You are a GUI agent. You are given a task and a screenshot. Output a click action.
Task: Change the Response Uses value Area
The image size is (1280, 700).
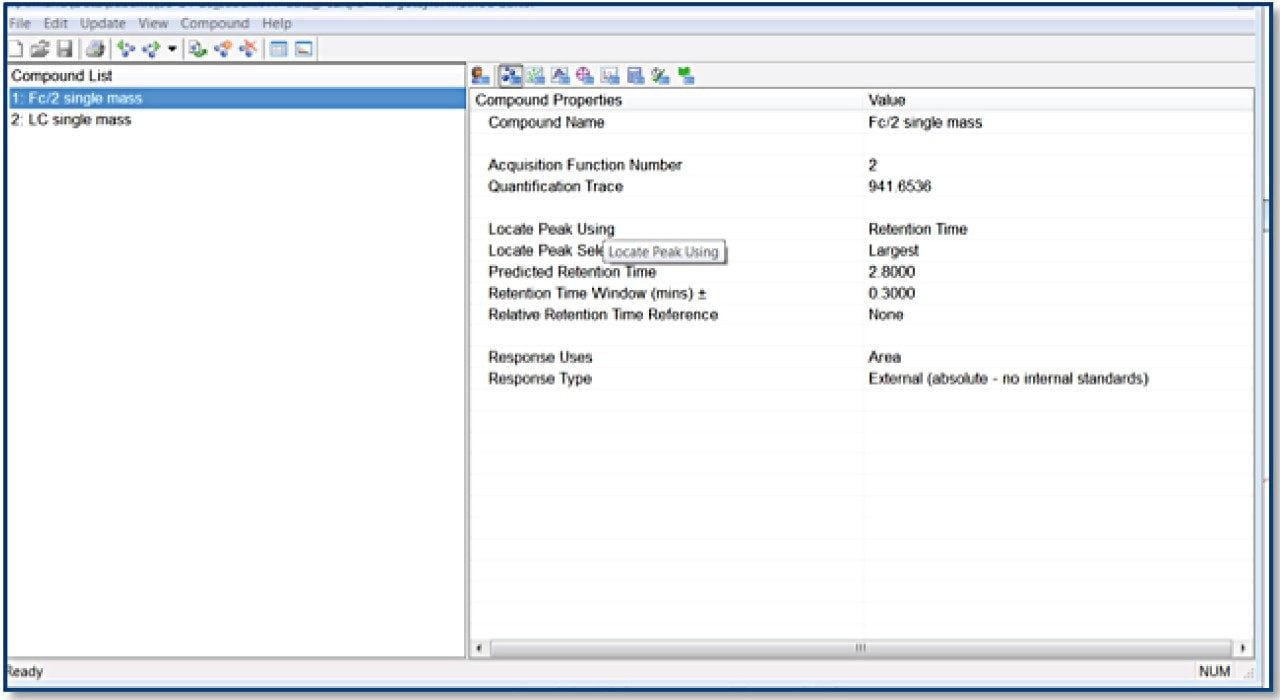[x=884, y=357]
